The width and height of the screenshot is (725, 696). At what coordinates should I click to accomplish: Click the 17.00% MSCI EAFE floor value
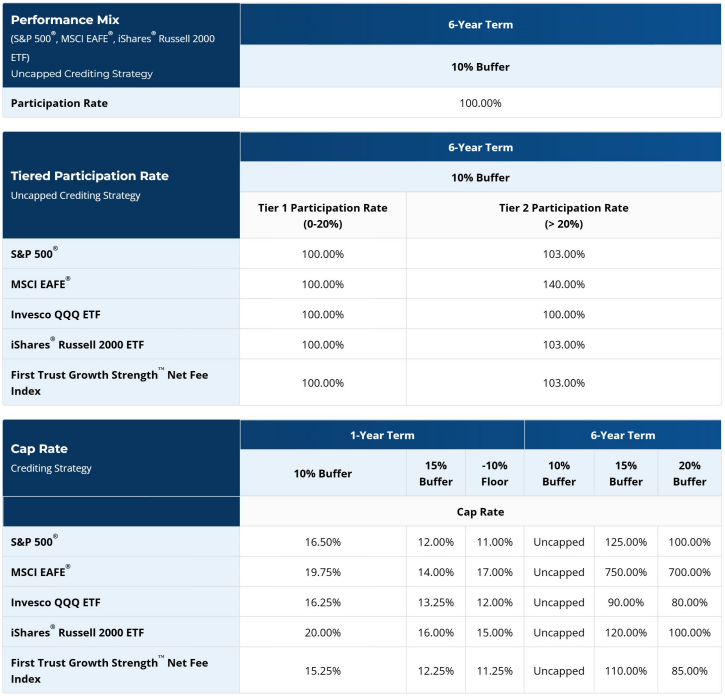coord(495,572)
